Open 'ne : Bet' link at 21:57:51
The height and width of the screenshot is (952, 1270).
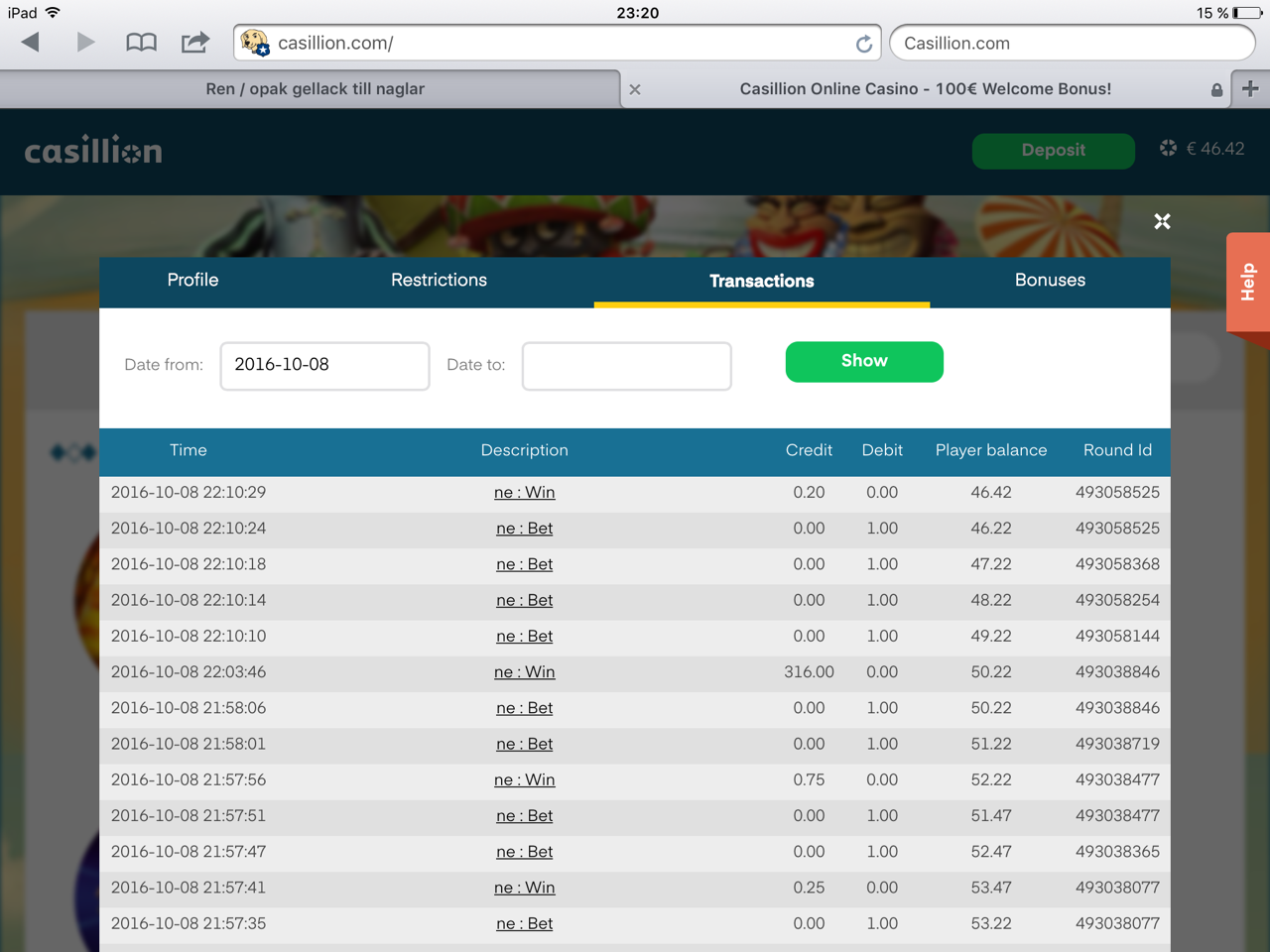pyautogui.click(x=525, y=816)
